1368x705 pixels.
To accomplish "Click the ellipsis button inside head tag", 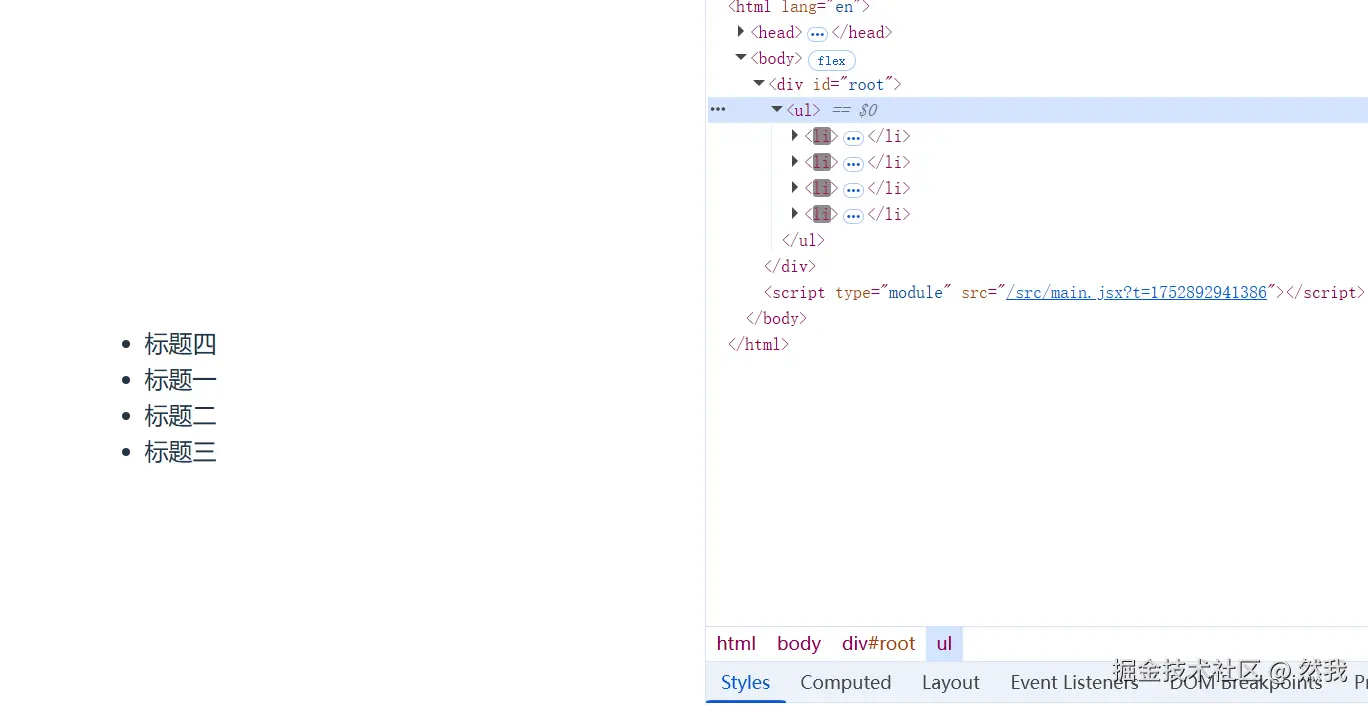I will click(x=817, y=33).
